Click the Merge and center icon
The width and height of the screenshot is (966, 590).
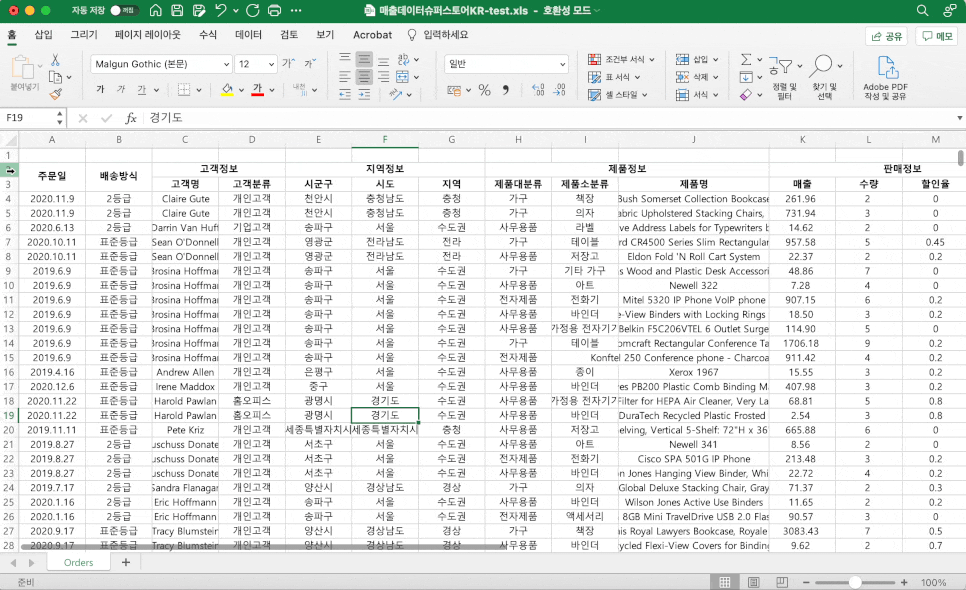(403, 77)
